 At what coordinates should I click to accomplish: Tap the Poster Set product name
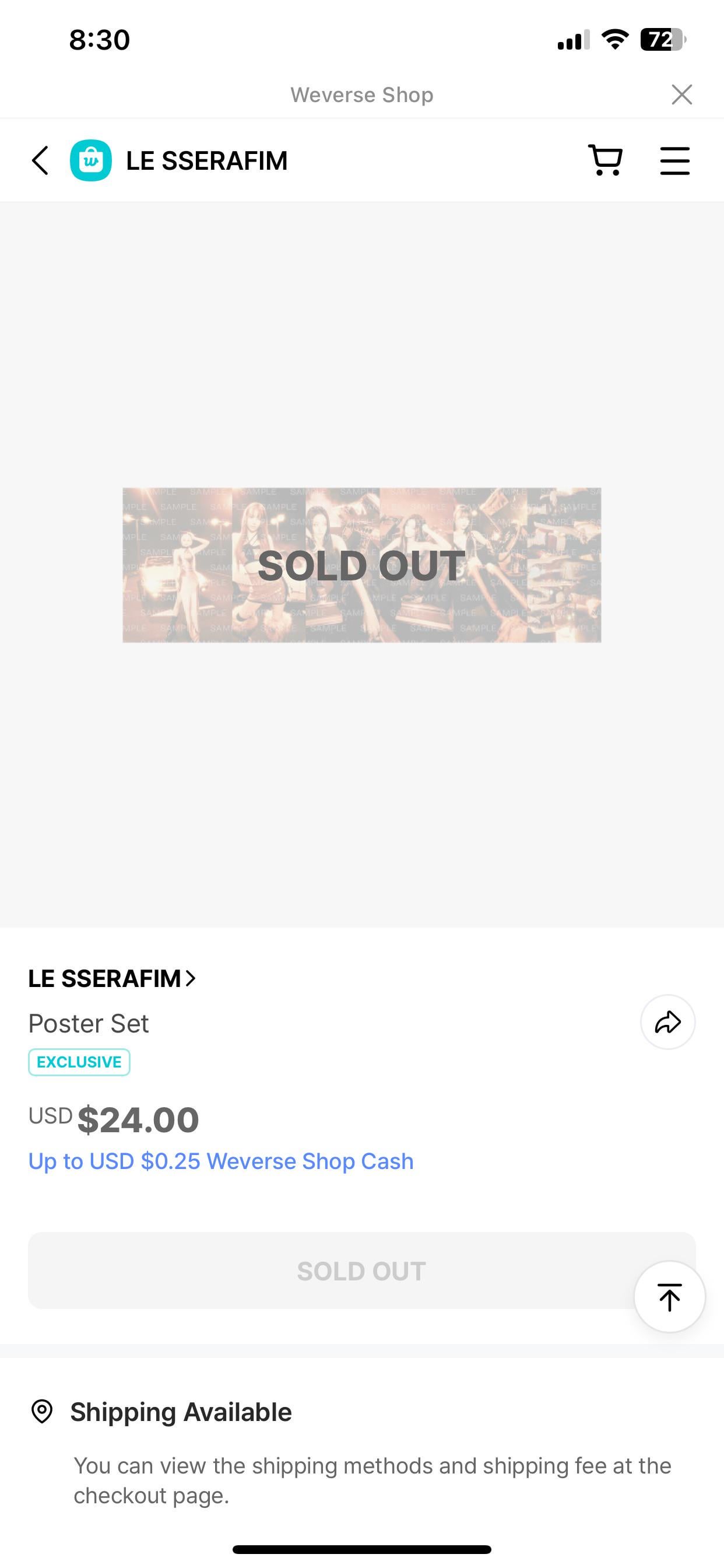[x=89, y=1024]
